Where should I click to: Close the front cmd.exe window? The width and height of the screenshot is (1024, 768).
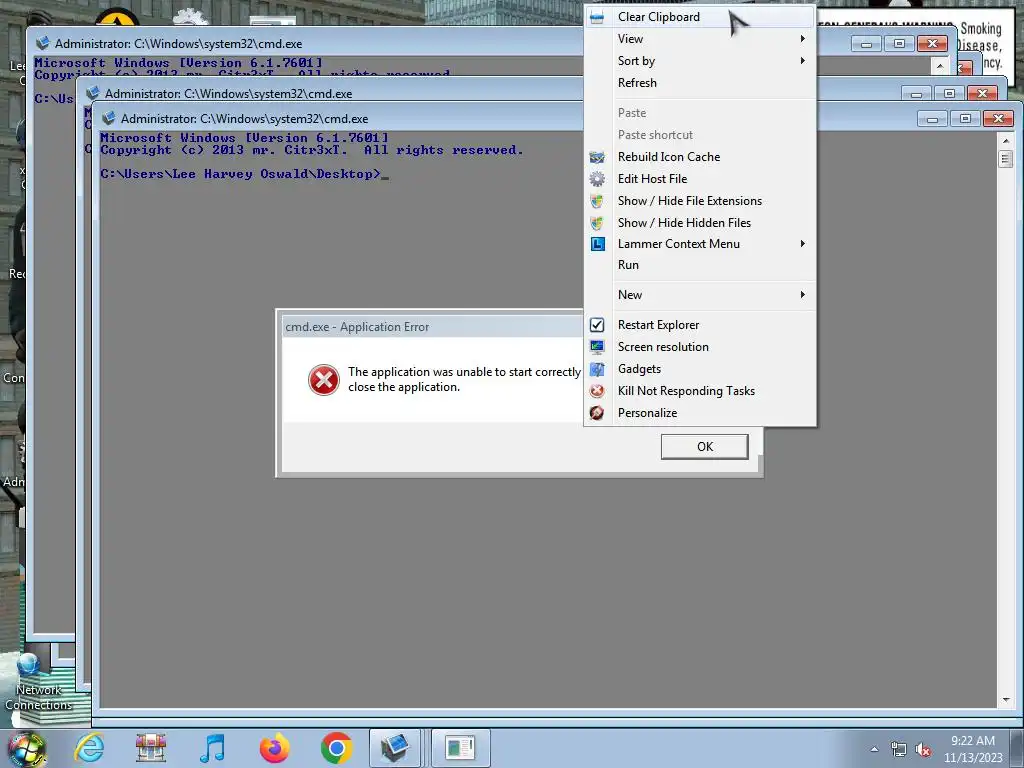tap(999, 119)
